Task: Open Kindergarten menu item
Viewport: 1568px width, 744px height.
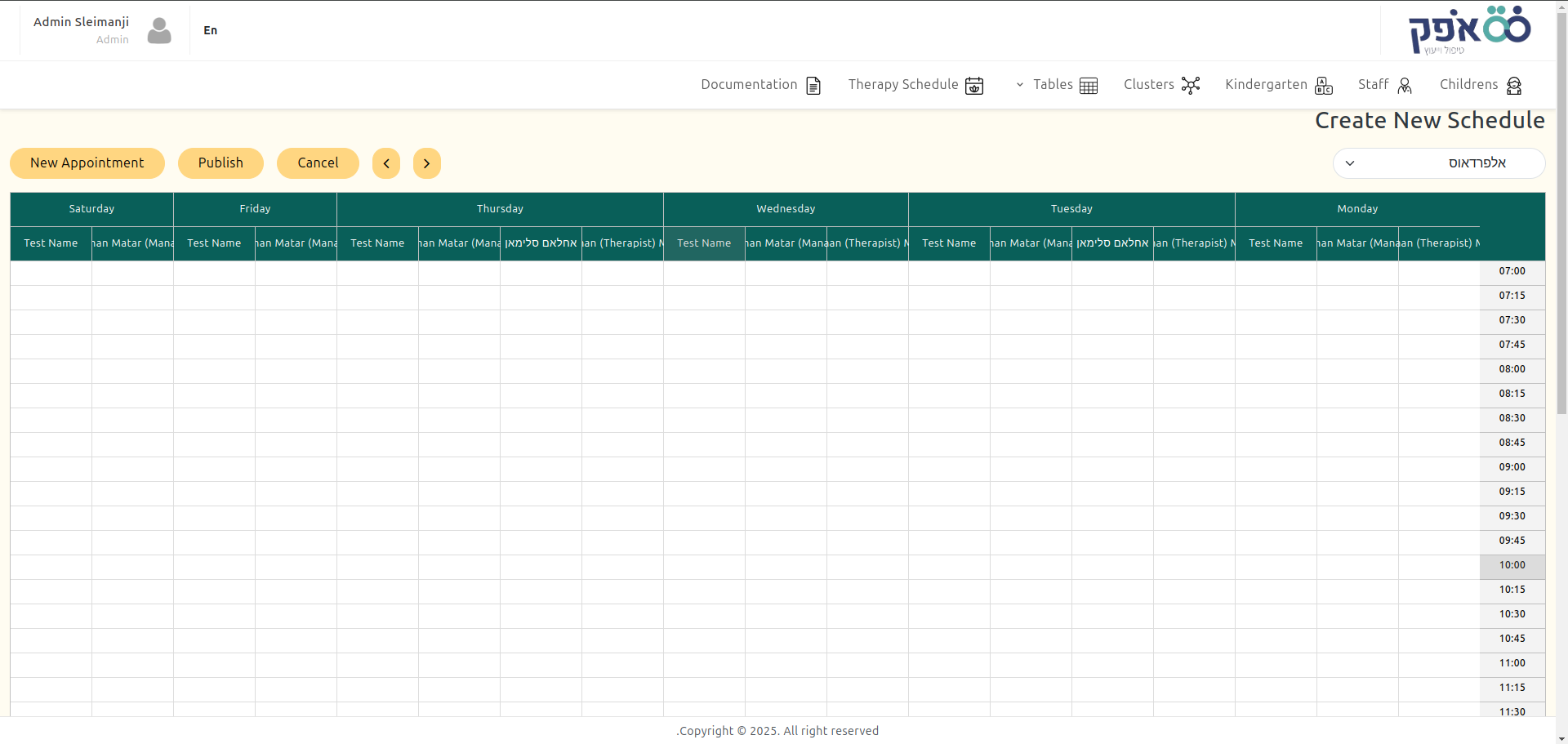Action: (1279, 85)
